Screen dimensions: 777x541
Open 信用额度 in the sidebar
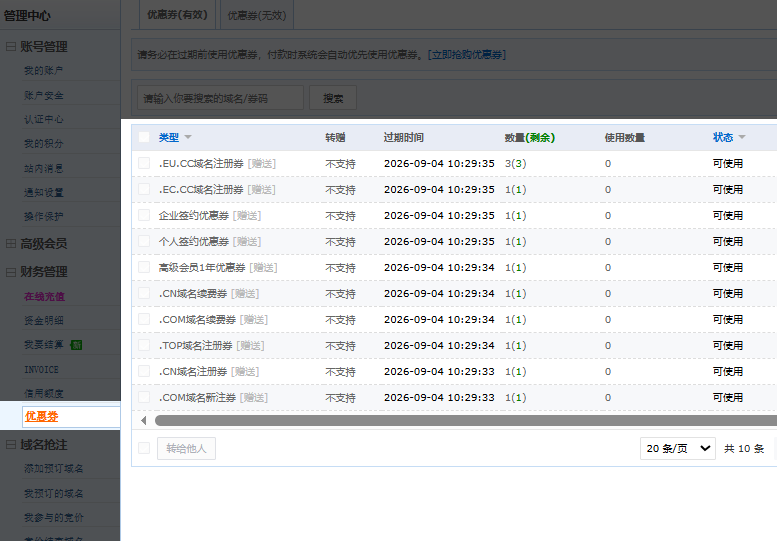point(44,394)
